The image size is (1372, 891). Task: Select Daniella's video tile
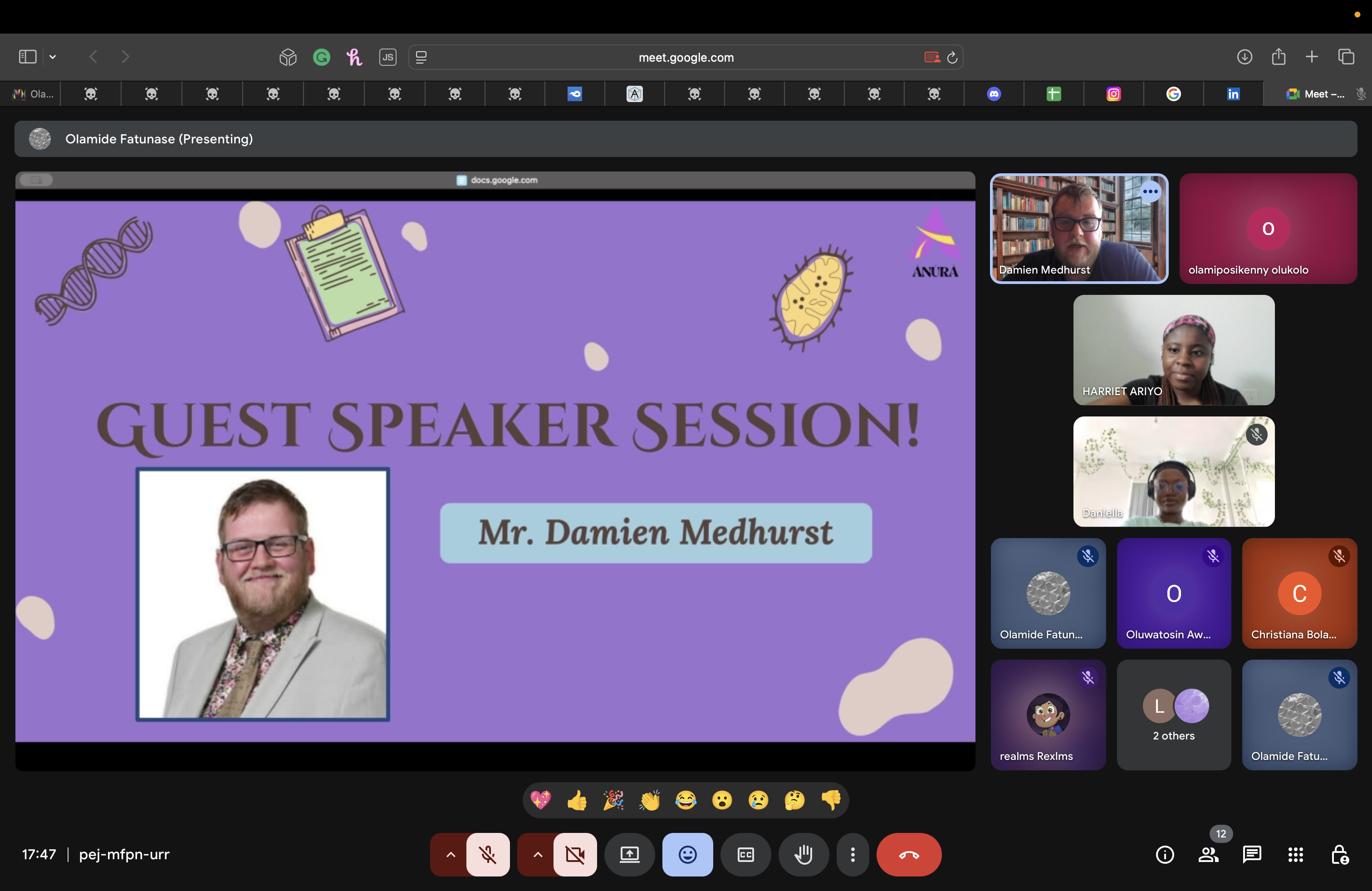click(x=1173, y=471)
